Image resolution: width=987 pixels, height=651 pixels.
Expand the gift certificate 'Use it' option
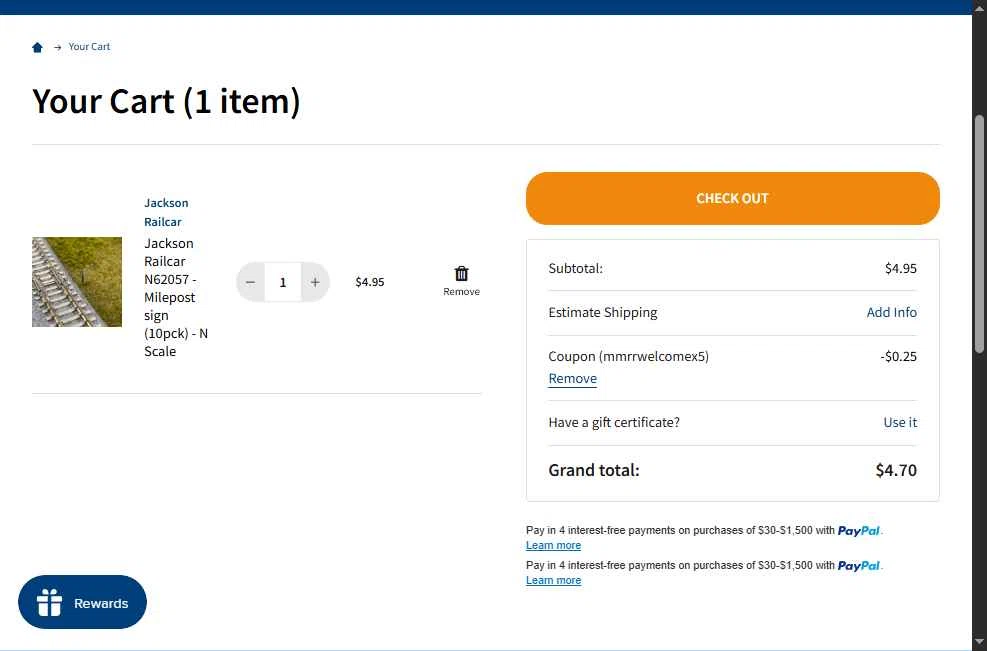[x=900, y=422]
